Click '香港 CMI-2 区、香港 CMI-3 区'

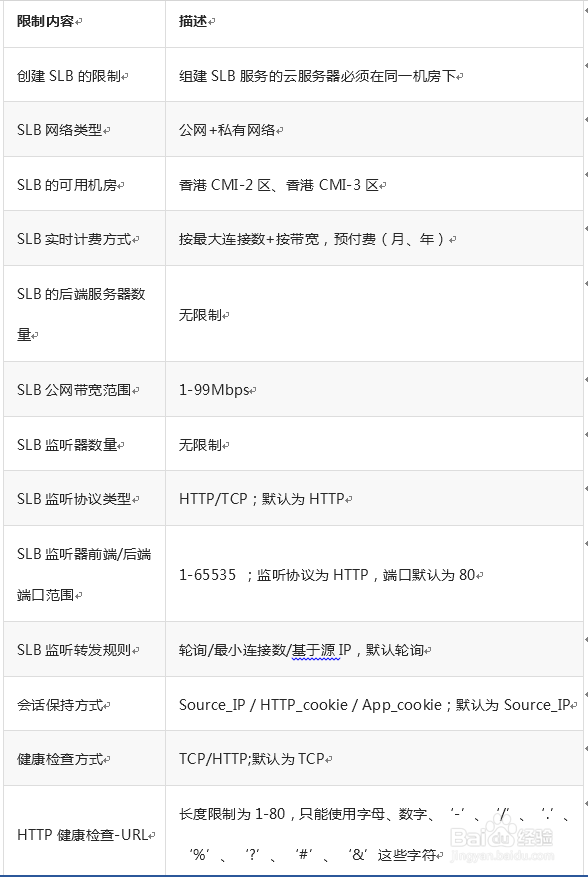(279, 185)
